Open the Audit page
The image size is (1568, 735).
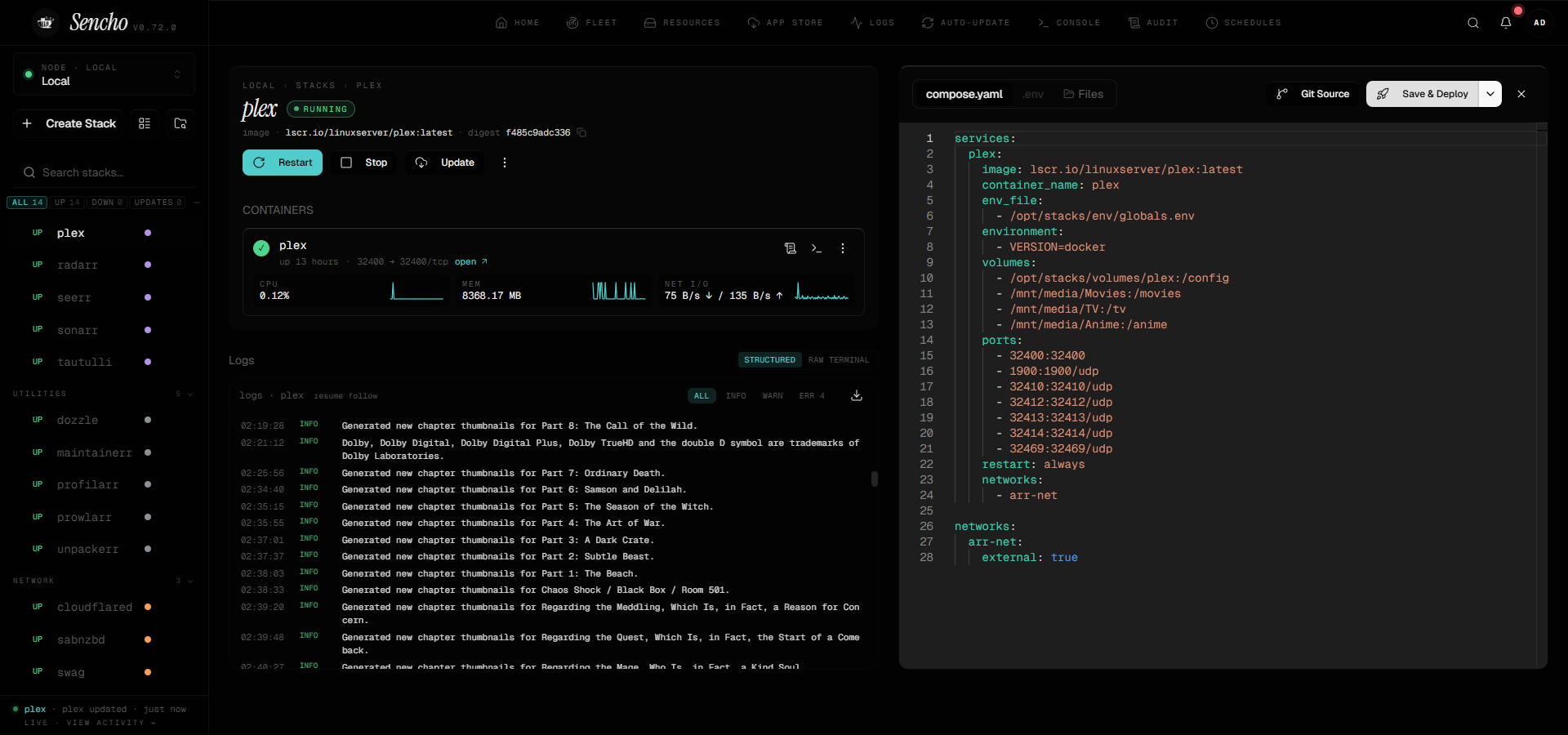coord(1153,23)
